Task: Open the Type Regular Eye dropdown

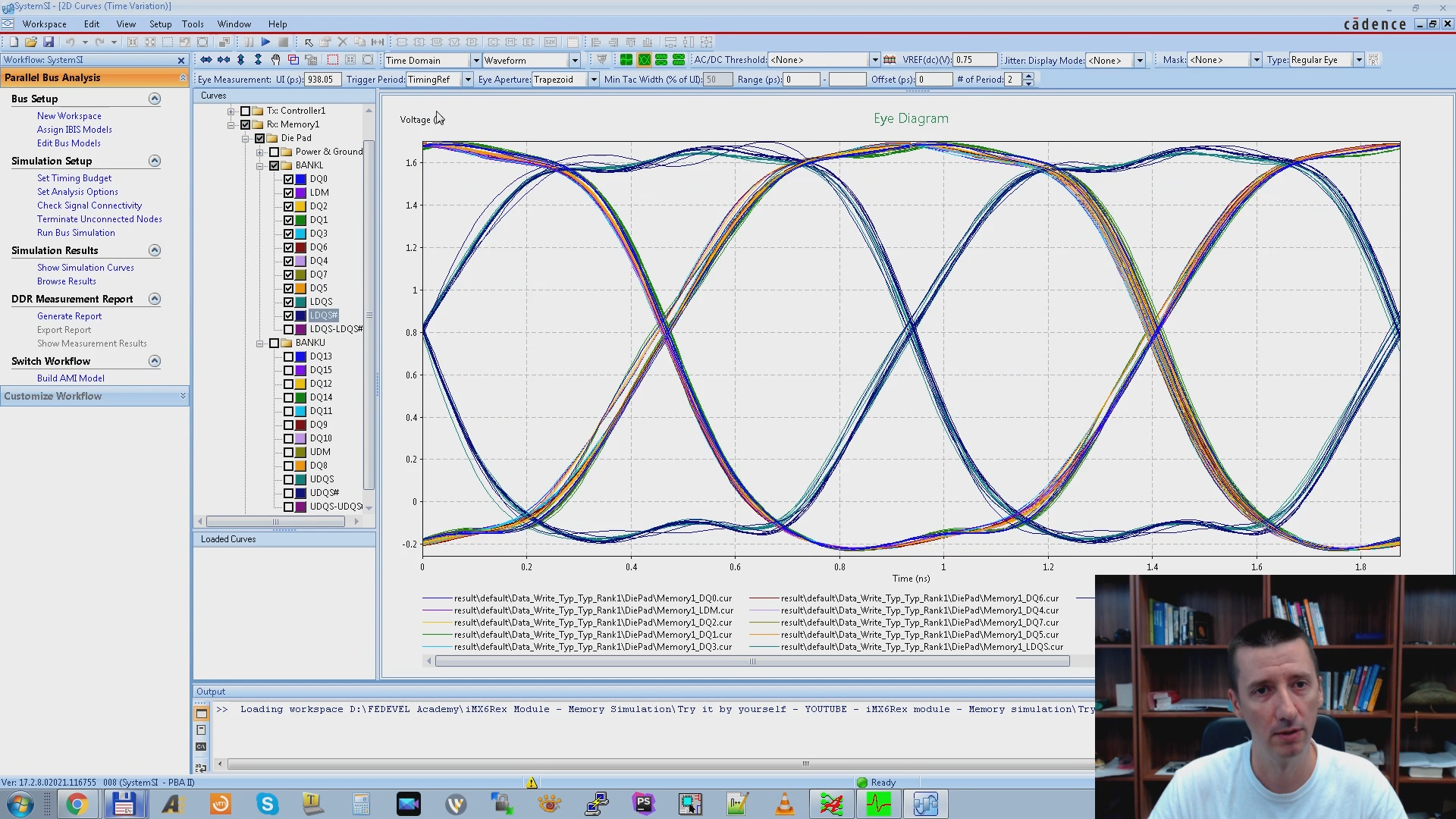Action: tap(1359, 60)
